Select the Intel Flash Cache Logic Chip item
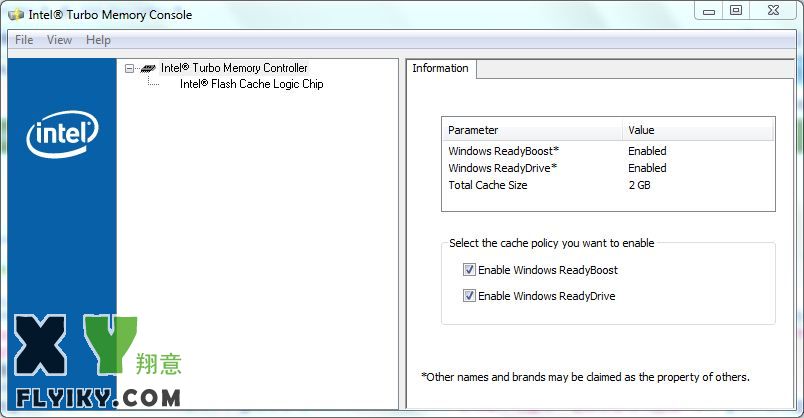804x418 pixels. [251, 84]
